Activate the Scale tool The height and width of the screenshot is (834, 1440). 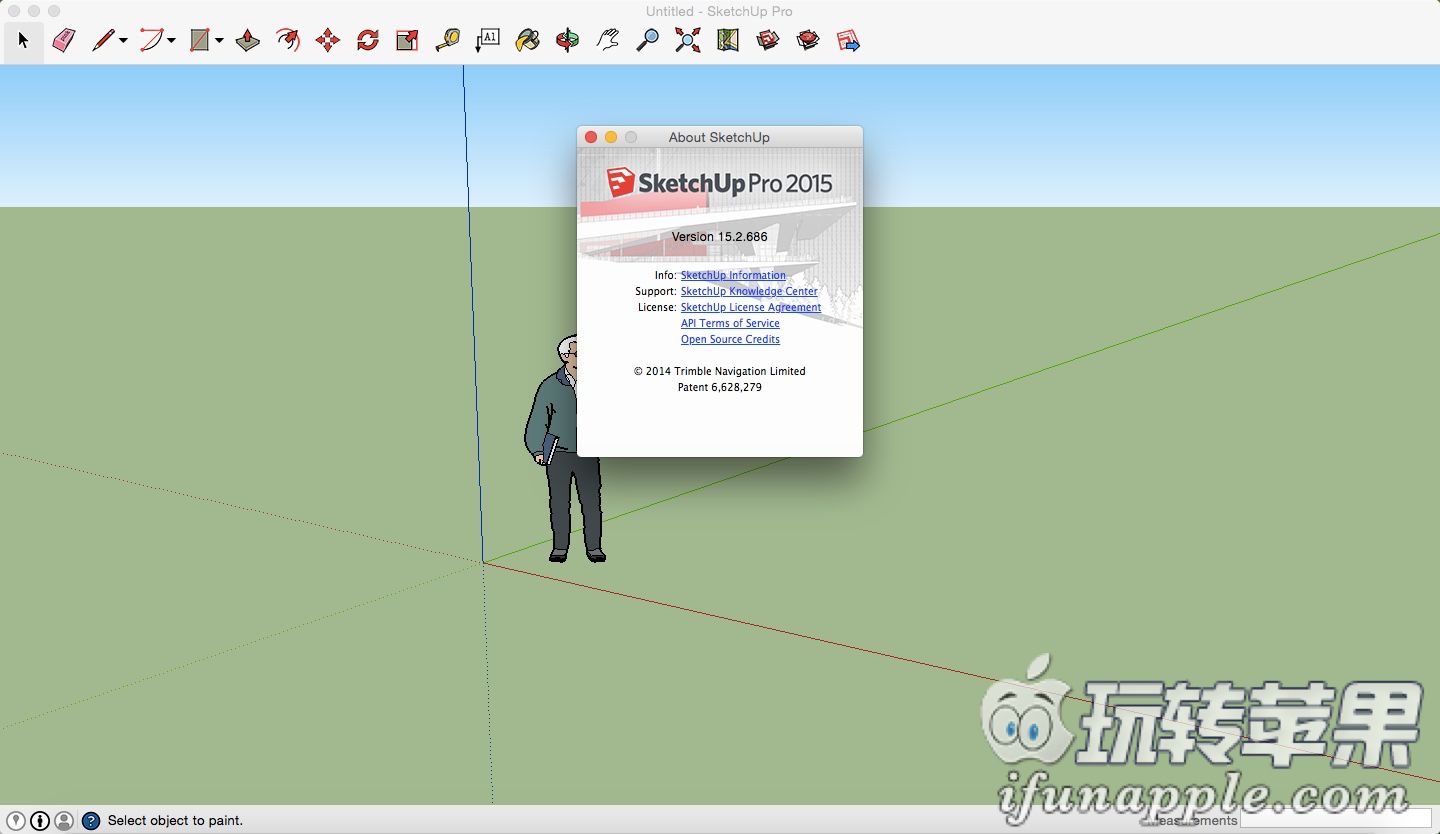pyautogui.click(x=407, y=41)
